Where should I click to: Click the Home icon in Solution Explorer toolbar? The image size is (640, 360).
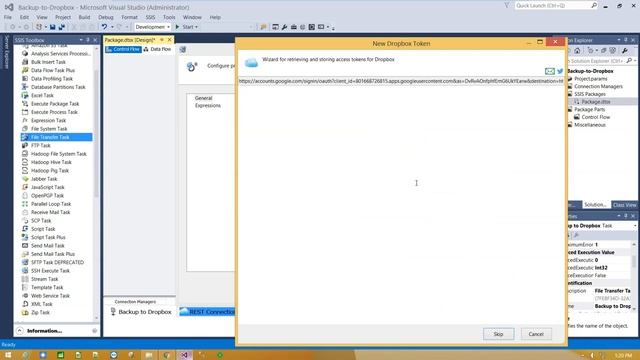[577, 51]
